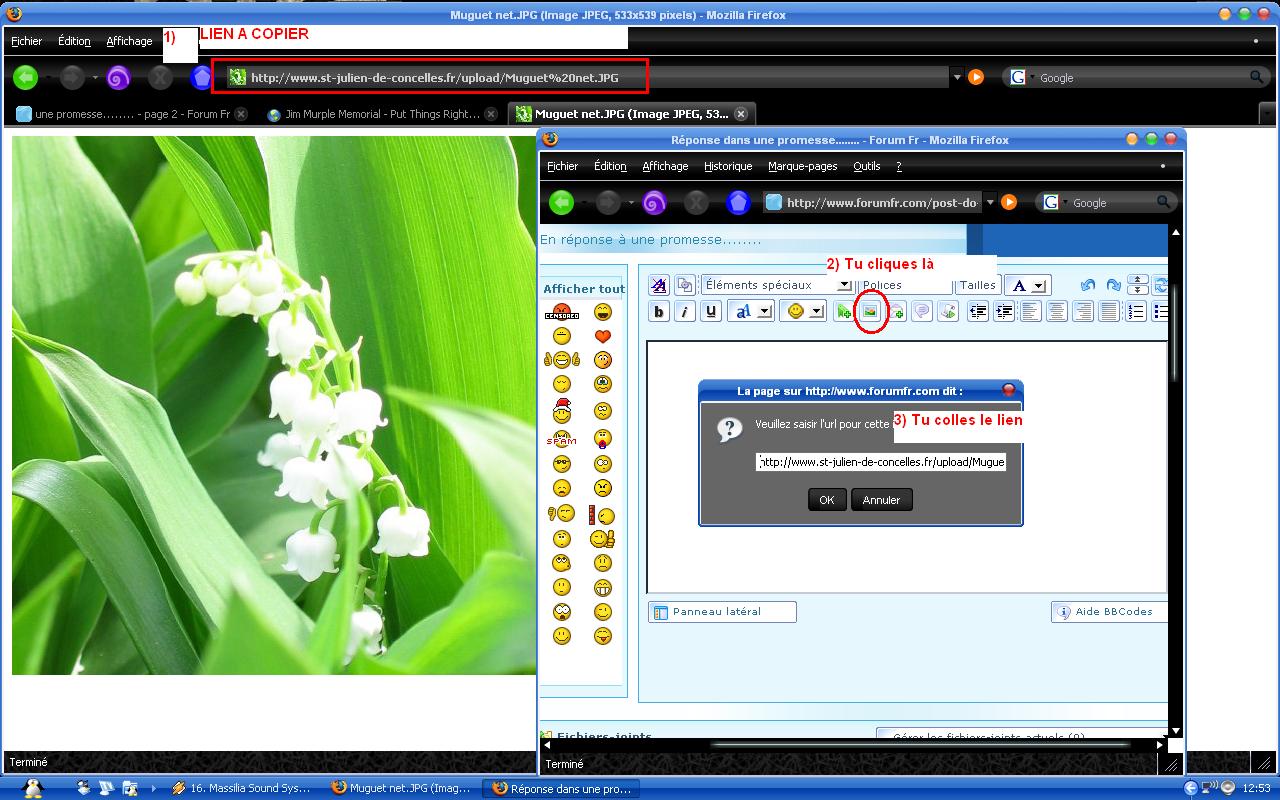Click the align left icon in the editor
Screen dimensions: 1280x800
(1031, 312)
